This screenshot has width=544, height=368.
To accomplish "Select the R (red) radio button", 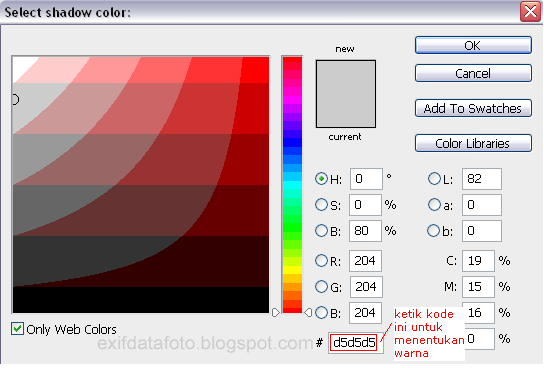I will (x=322, y=260).
